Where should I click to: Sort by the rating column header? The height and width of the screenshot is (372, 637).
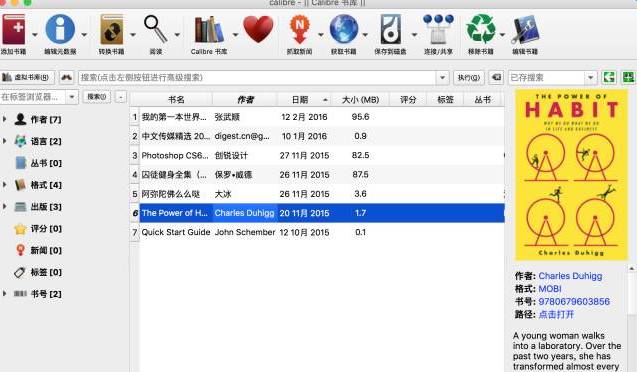[408, 99]
